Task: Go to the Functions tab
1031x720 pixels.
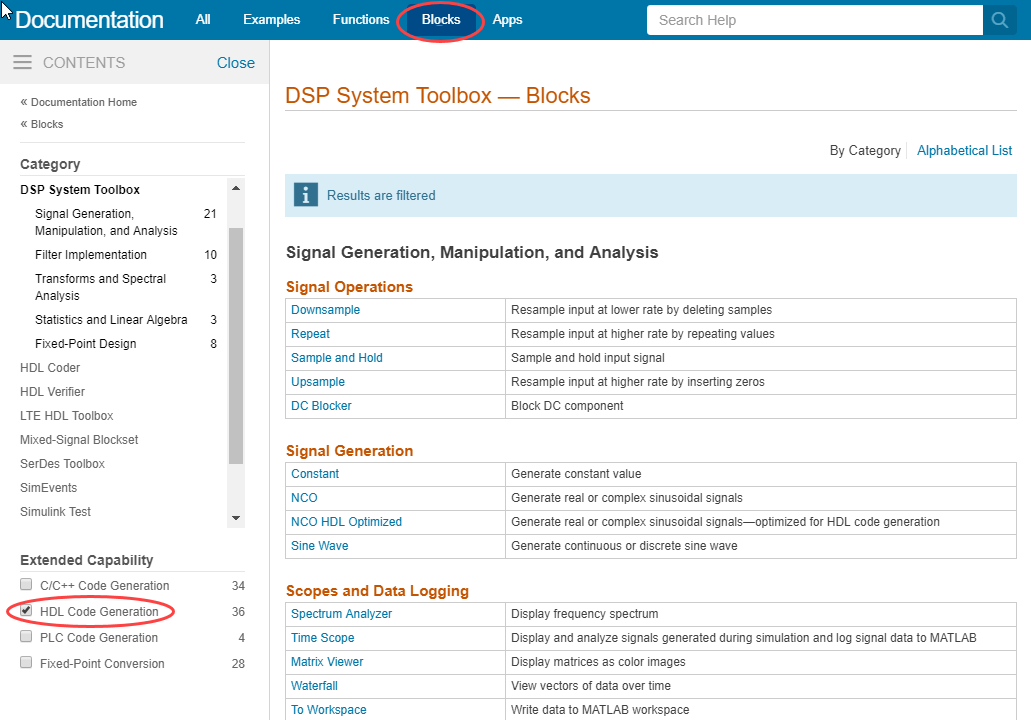Action: (361, 20)
